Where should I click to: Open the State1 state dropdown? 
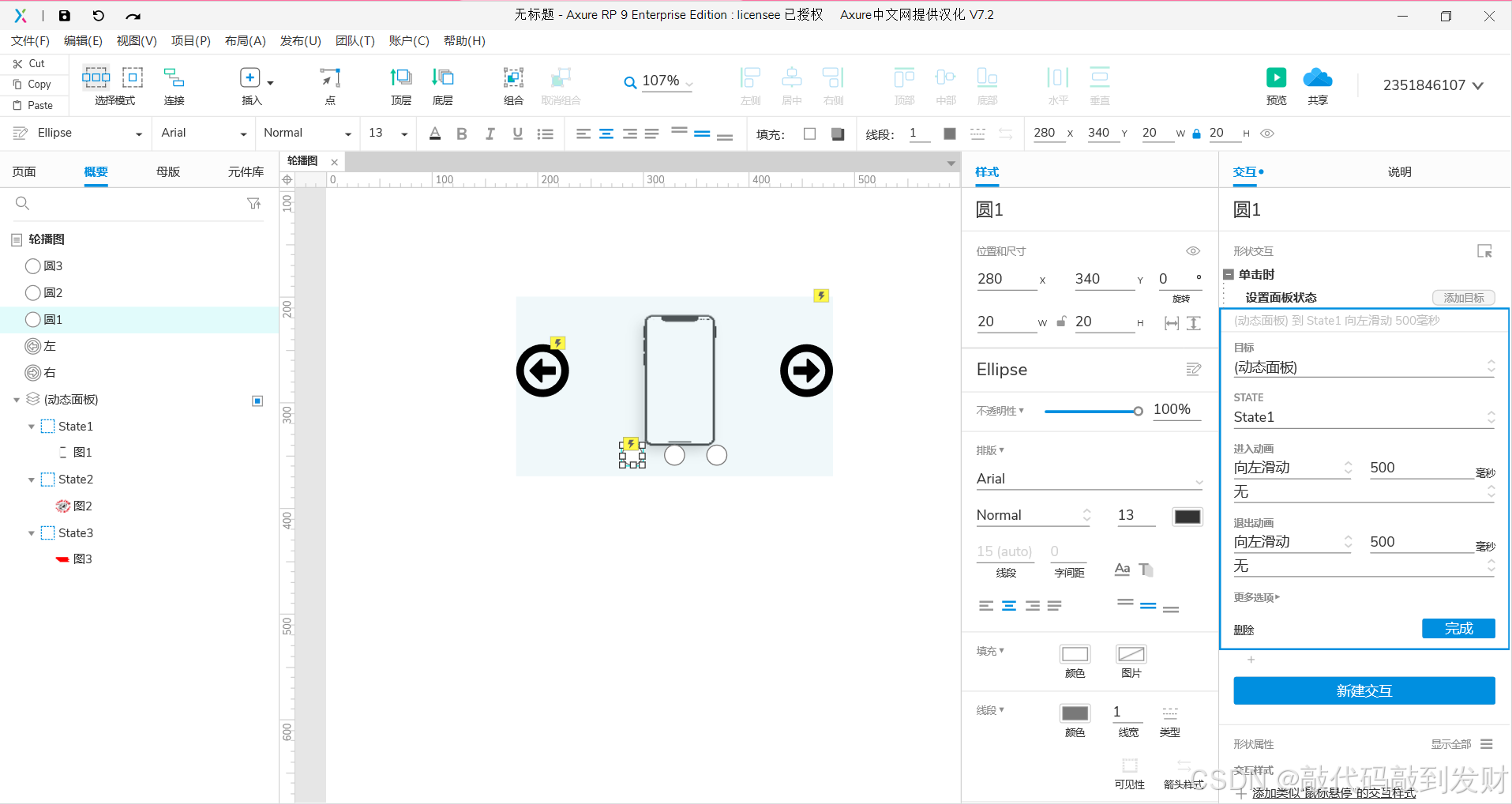[1364, 417]
